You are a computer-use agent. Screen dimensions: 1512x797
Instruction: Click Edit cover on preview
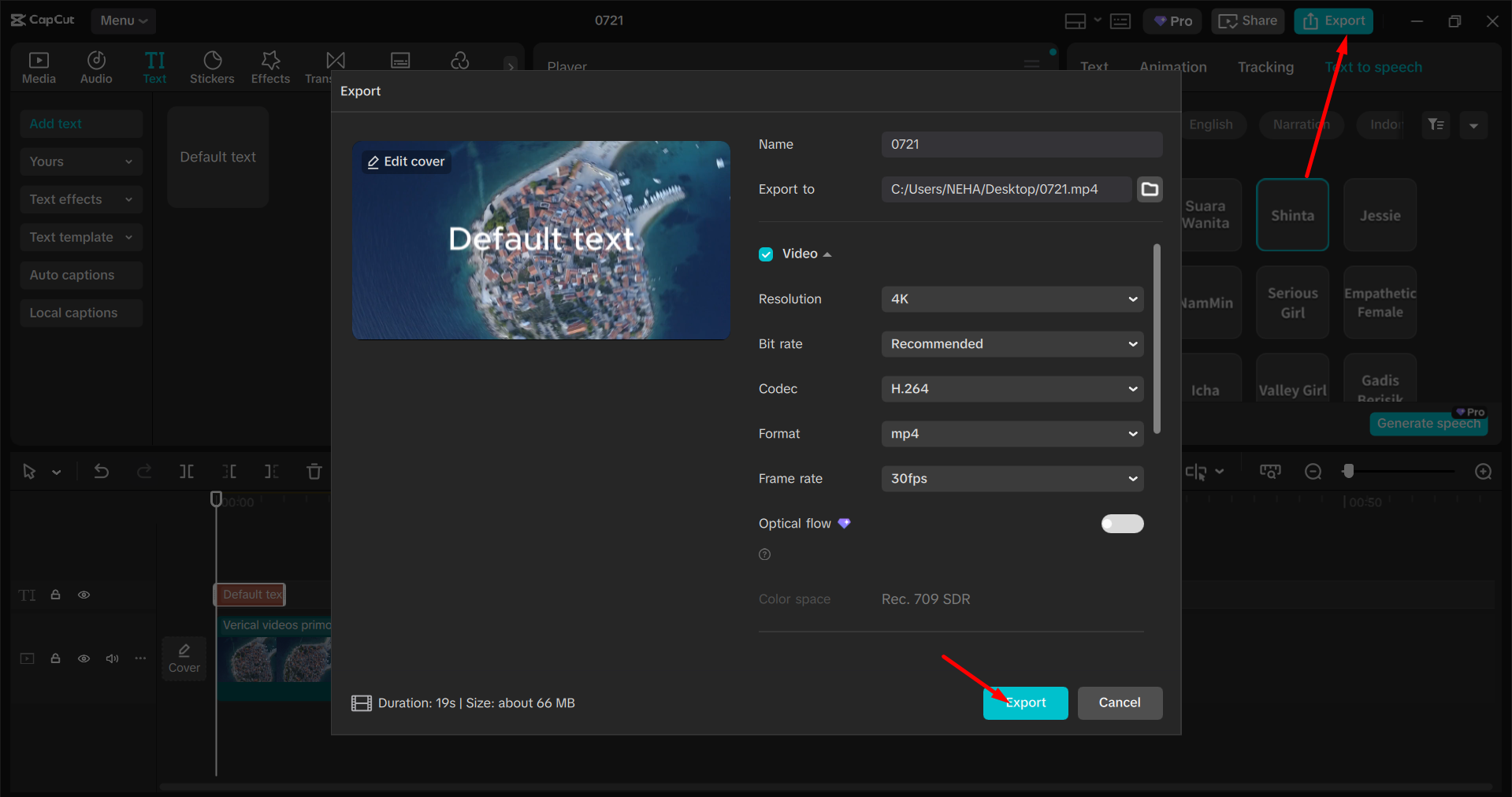(x=407, y=161)
